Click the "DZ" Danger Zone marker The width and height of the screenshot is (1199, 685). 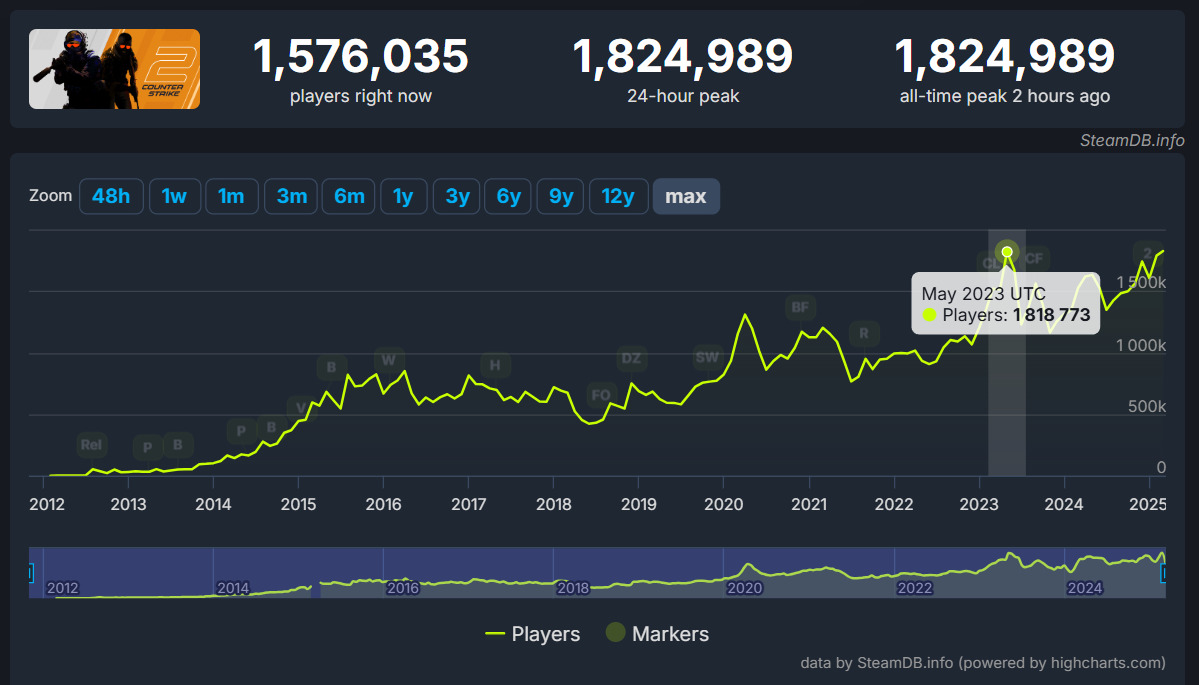[631, 359]
